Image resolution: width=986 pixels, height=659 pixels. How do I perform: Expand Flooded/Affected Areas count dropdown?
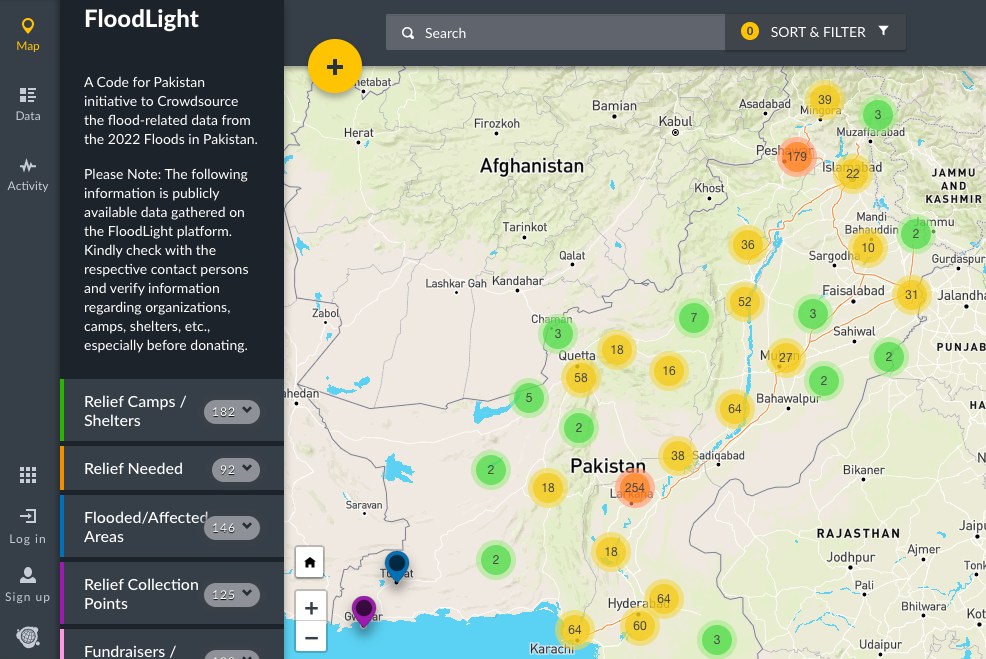click(x=232, y=527)
